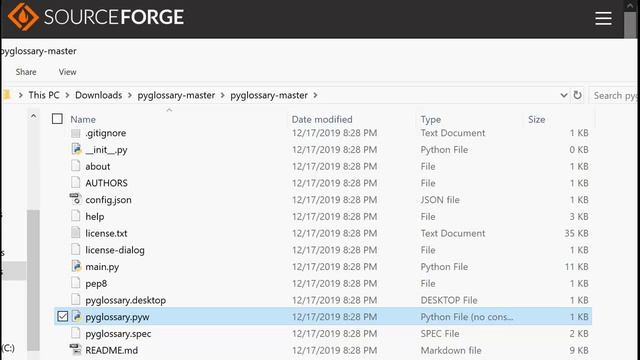
Task: Navigate to Downloads in the breadcrumb
Action: pyautogui.click(x=98, y=95)
